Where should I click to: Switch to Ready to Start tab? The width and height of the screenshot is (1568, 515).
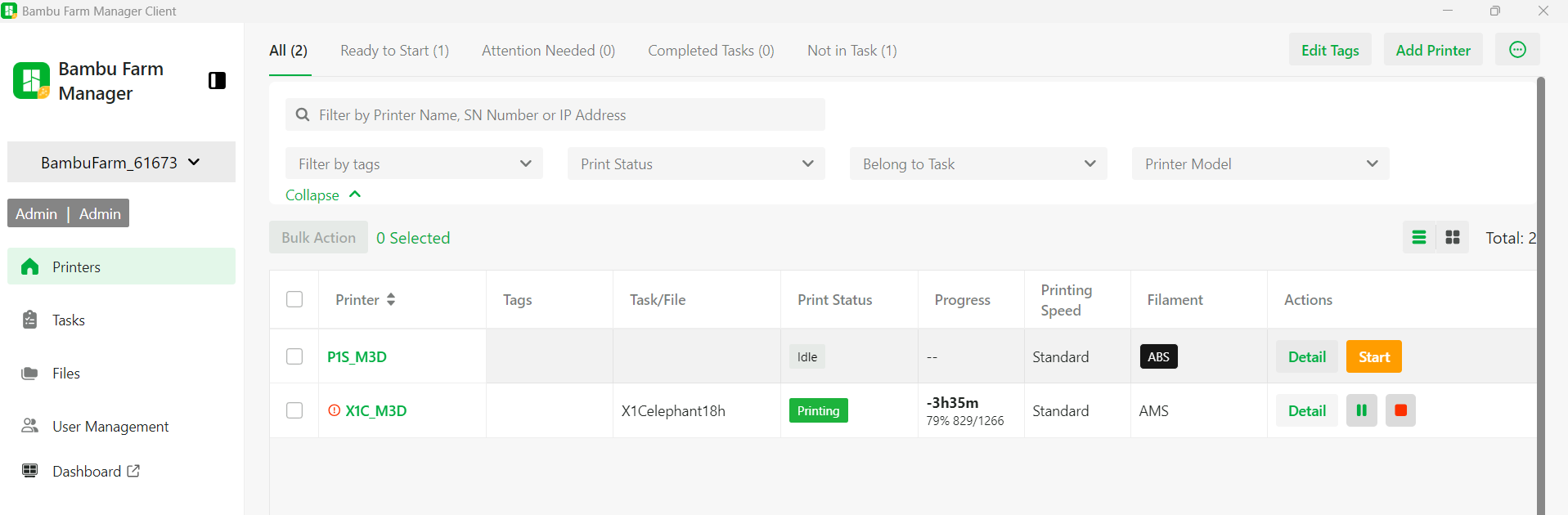tap(394, 51)
